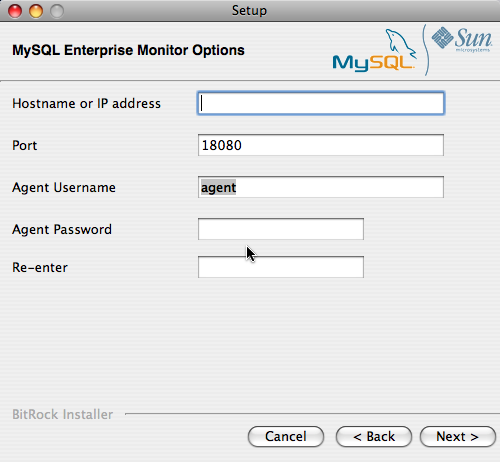The height and width of the screenshot is (462, 500).
Task: Proceed with the Next > button
Action: coord(458,436)
